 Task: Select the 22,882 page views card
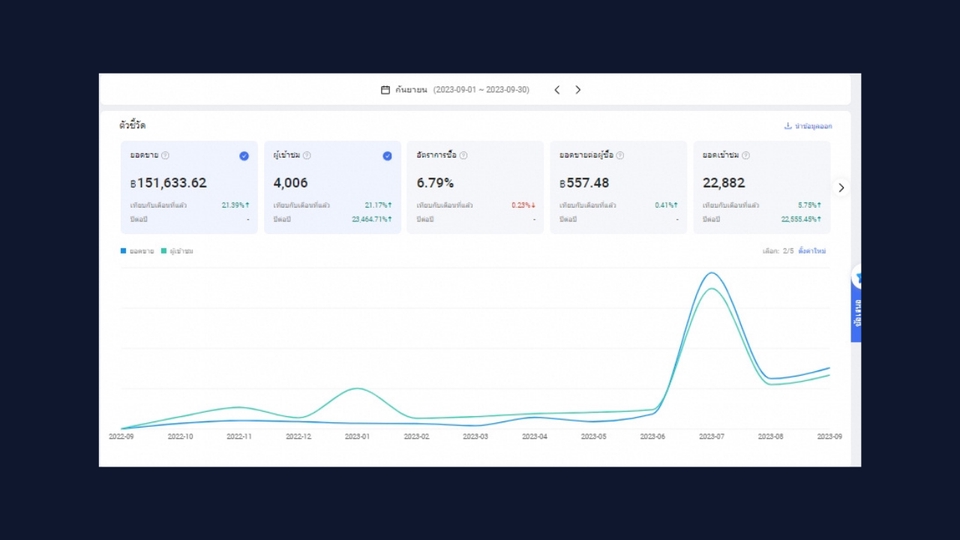tap(762, 187)
